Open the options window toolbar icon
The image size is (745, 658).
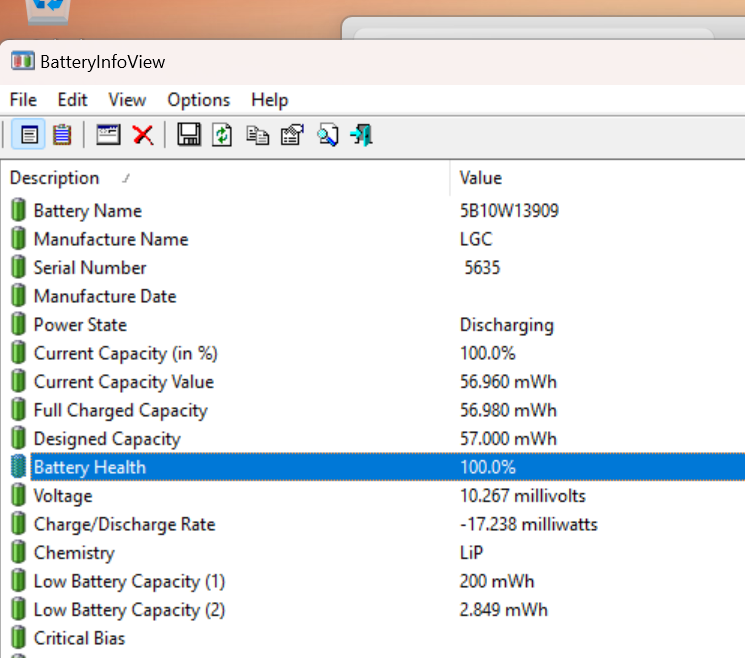pos(108,135)
